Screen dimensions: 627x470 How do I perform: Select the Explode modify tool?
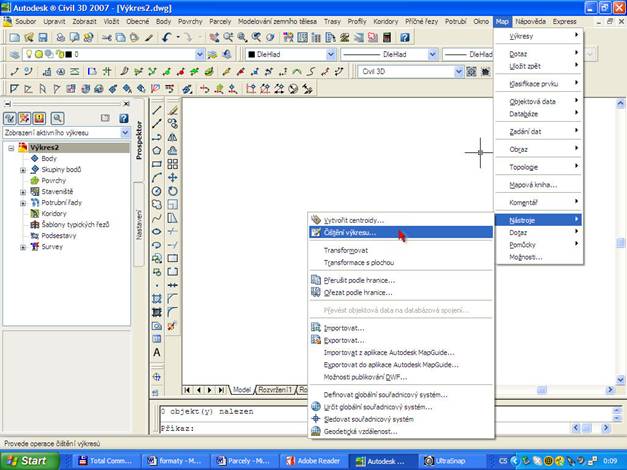coord(172,326)
